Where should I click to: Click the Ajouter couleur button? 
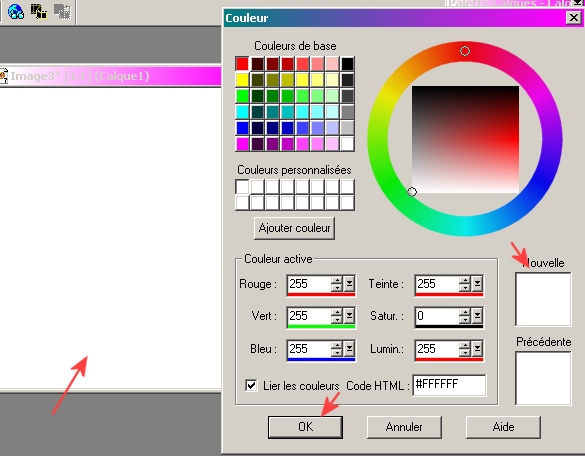click(x=294, y=228)
